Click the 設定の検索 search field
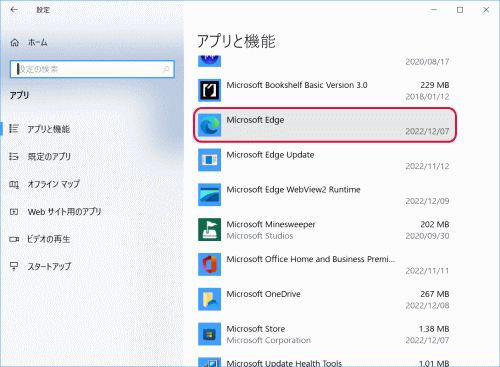Screen dimensions: 500x367 (92, 69)
